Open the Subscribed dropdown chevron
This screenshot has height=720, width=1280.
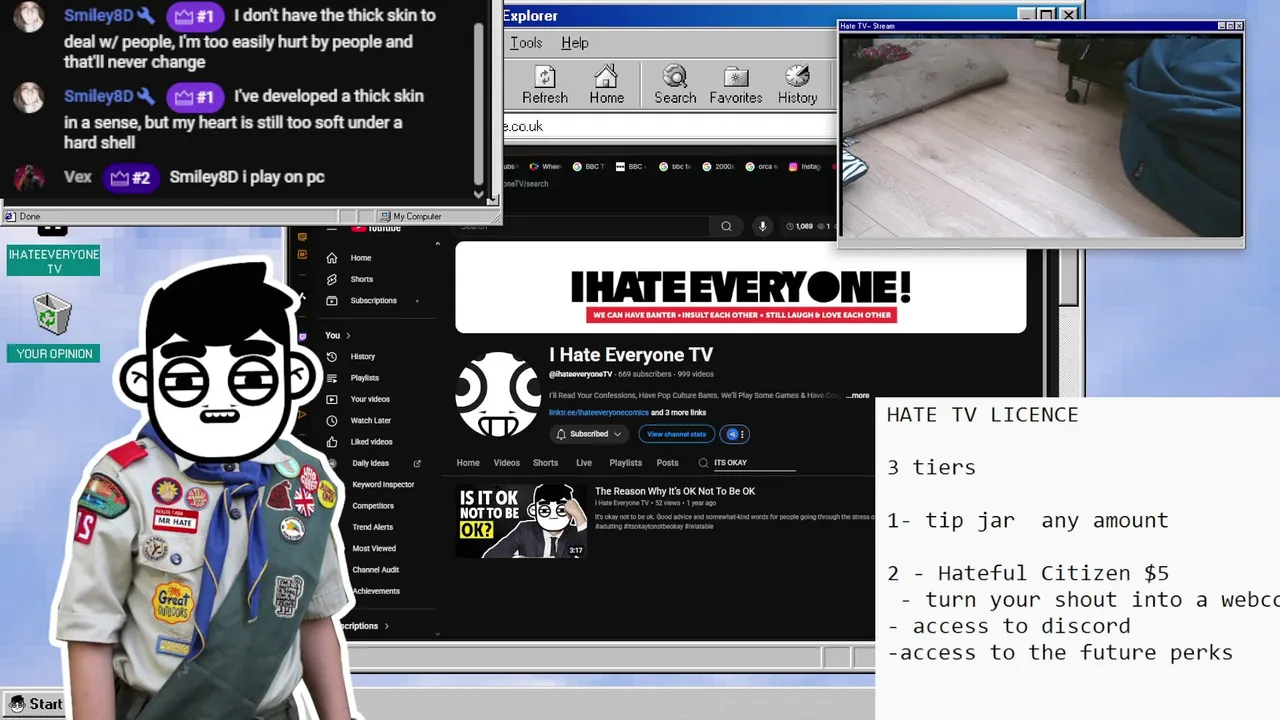617,434
